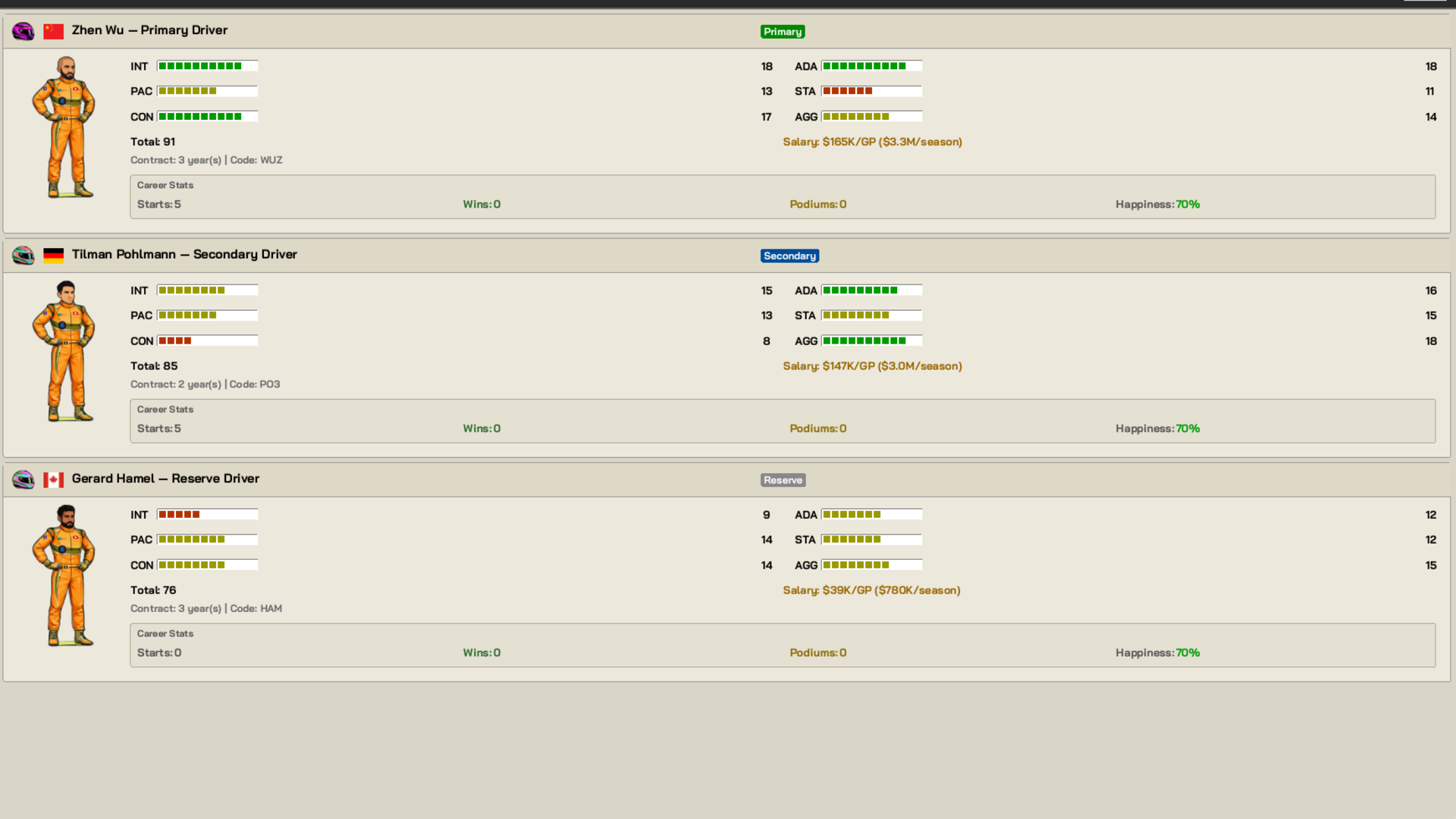Image resolution: width=1456 pixels, height=819 pixels.
Task: Click Gerard Hamel's helmet icon
Action: pyautogui.click(x=24, y=480)
